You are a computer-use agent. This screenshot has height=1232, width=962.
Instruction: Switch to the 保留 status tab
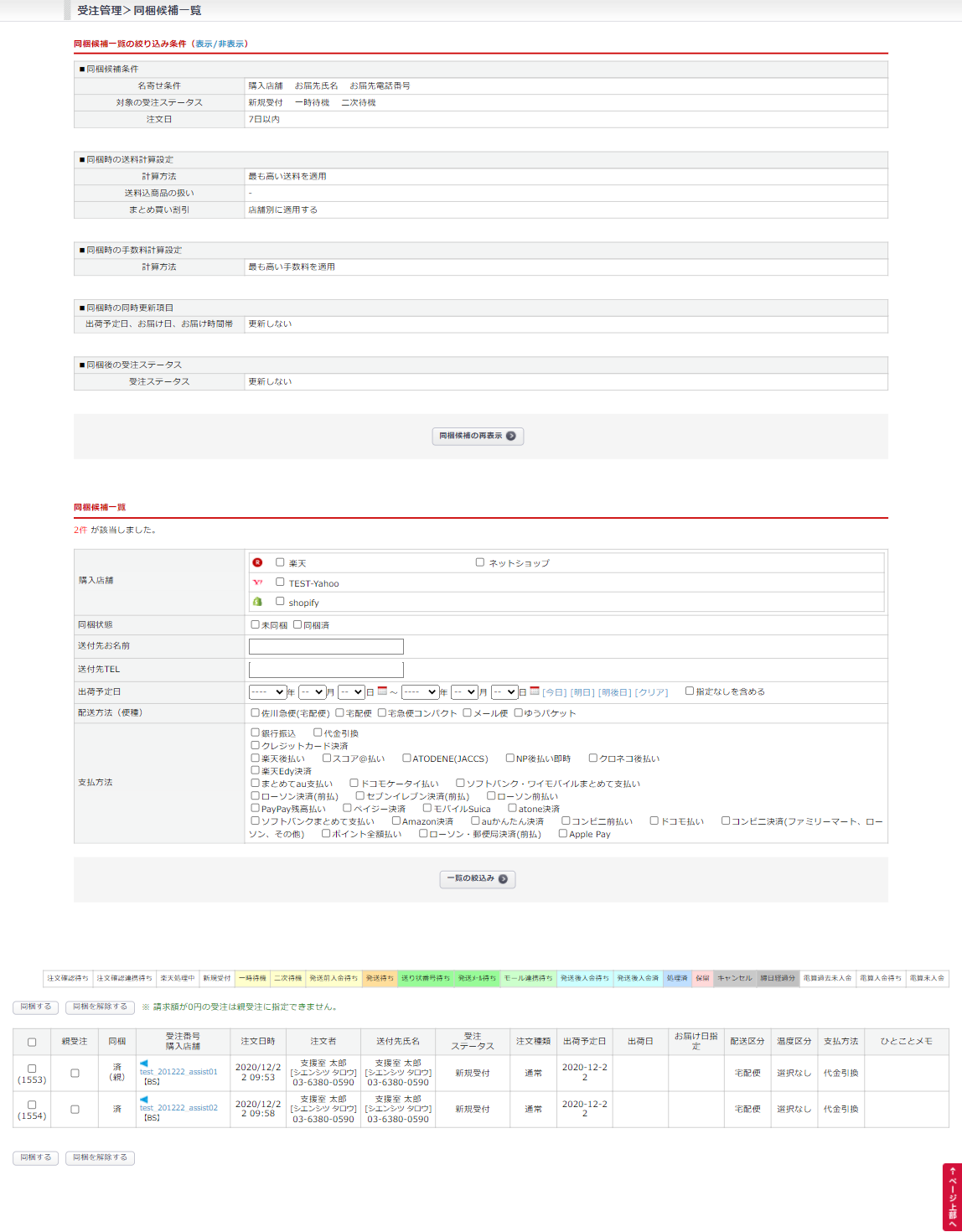(702, 978)
